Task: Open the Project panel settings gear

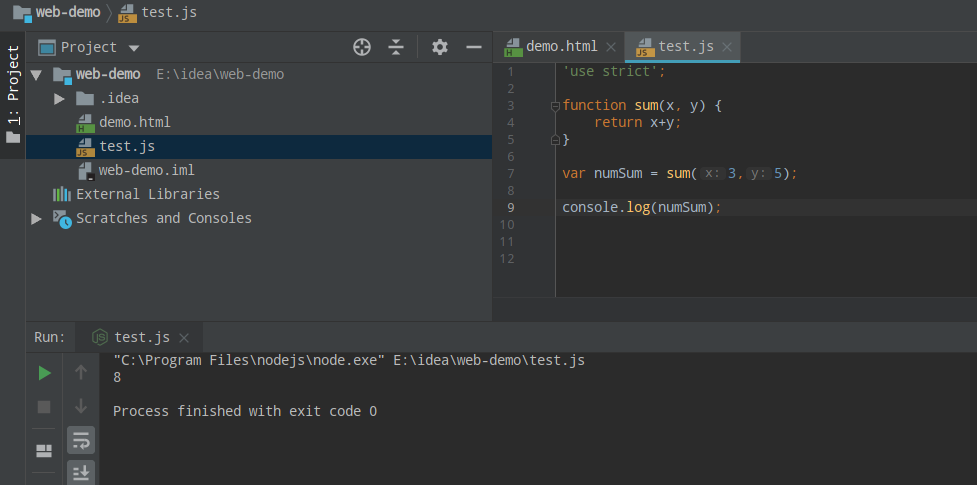Action: pyautogui.click(x=440, y=47)
